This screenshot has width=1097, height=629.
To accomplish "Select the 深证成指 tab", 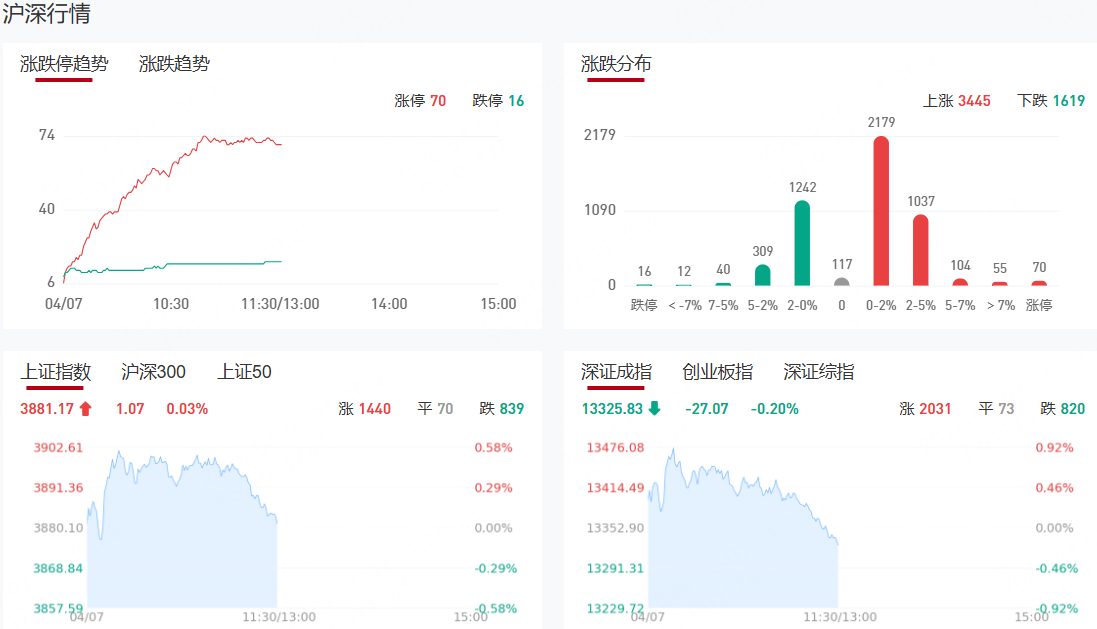I will pos(616,372).
